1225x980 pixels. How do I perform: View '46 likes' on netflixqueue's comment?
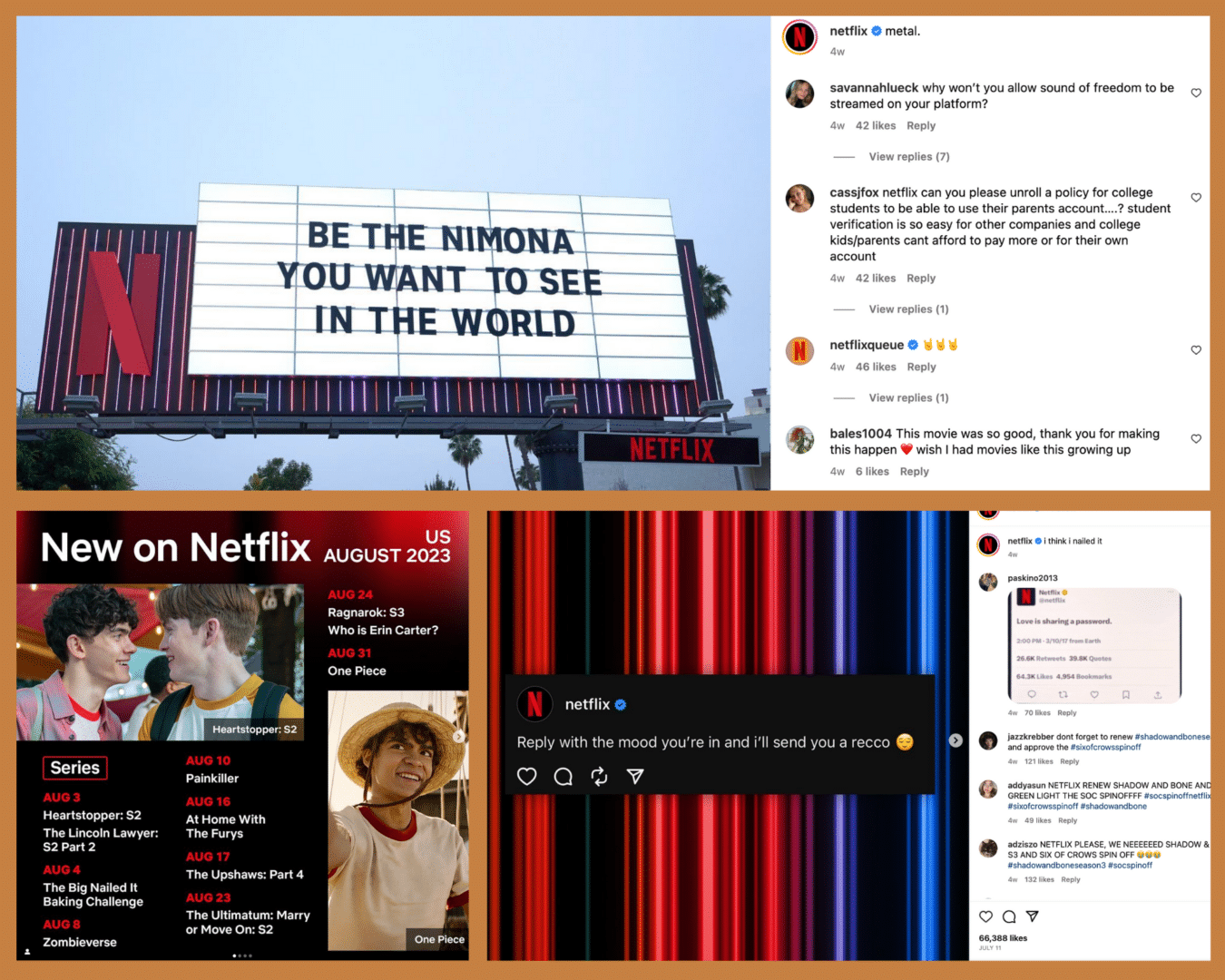pos(876,367)
